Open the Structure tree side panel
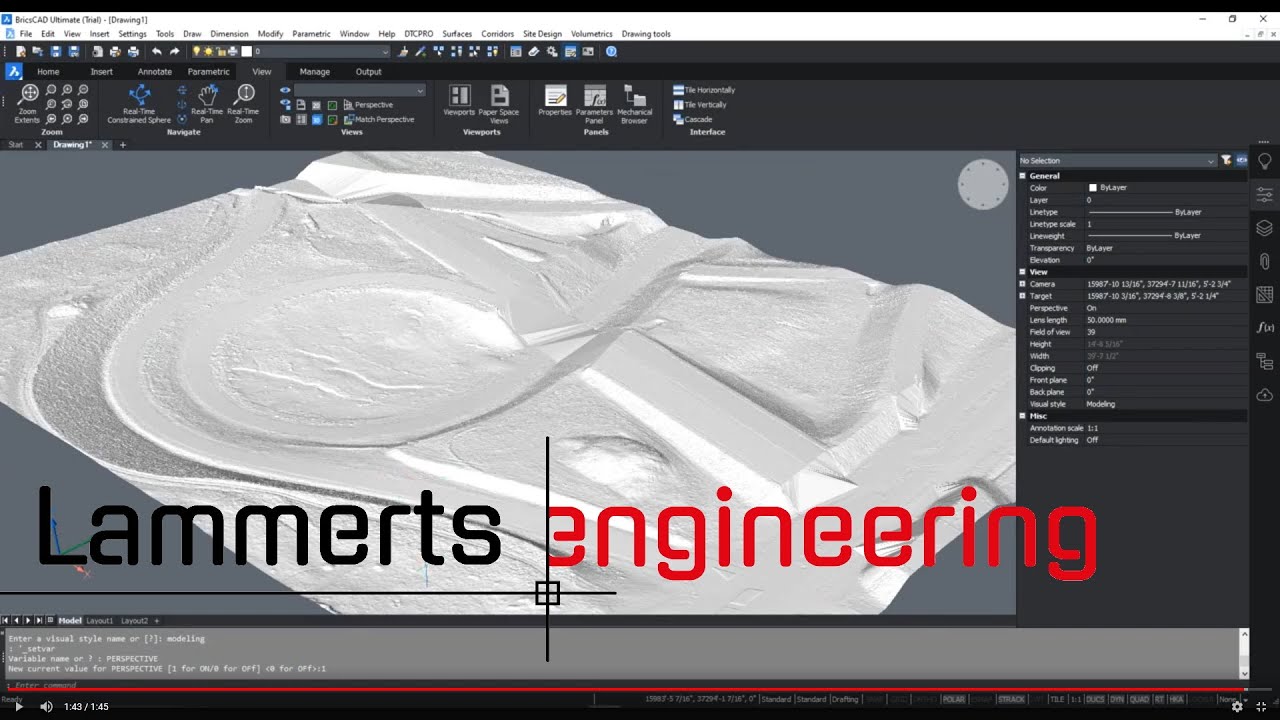Image resolution: width=1280 pixels, height=720 pixels. tap(1264, 361)
